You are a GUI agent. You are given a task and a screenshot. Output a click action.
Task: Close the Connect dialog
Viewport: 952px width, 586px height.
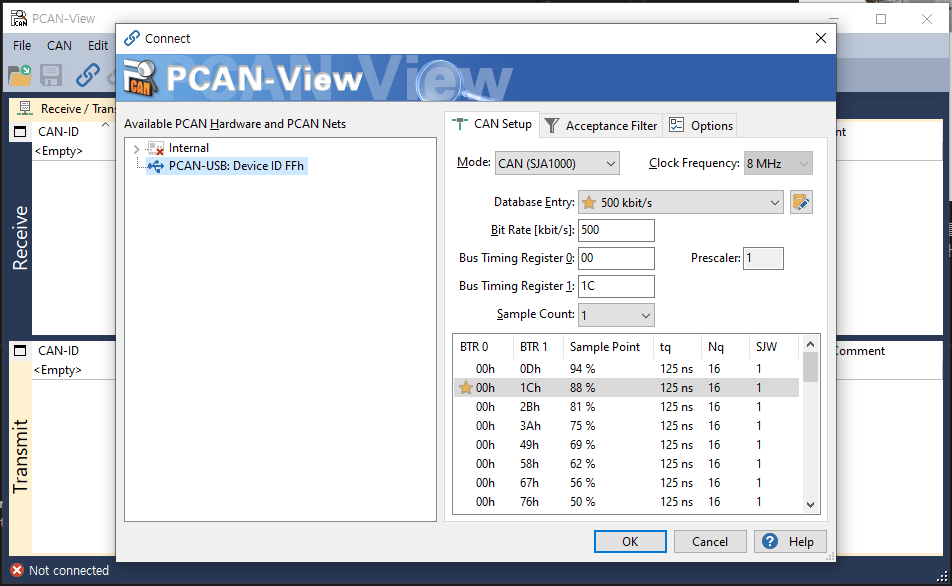[x=821, y=38]
